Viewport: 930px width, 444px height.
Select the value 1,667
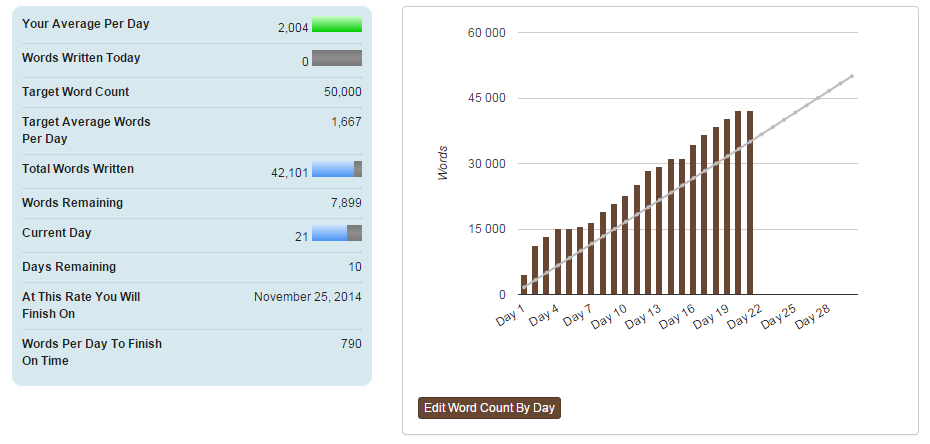[x=346, y=122]
